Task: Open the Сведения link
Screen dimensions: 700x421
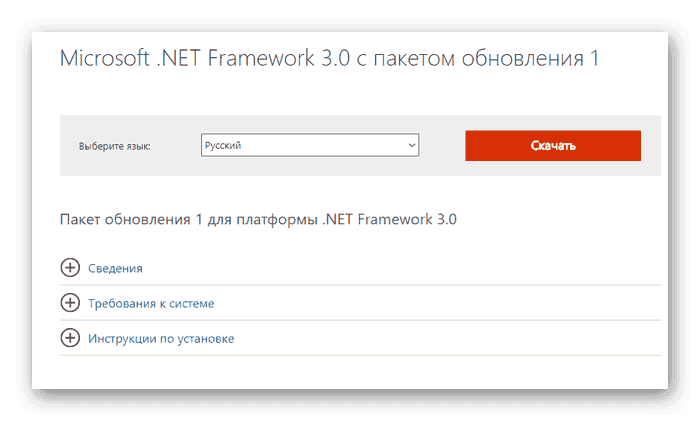Action: pyautogui.click(x=115, y=268)
